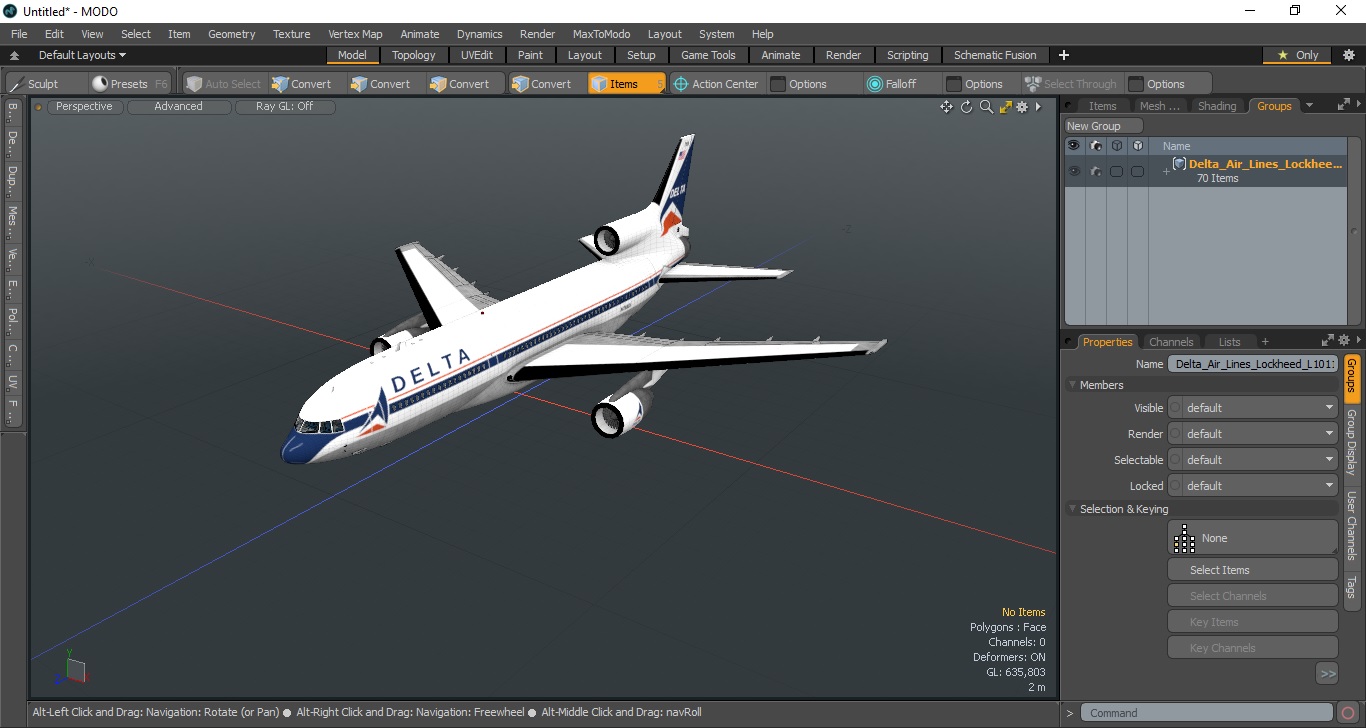Click the Command input field
This screenshot has width=1366, height=728.
click(1208, 713)
